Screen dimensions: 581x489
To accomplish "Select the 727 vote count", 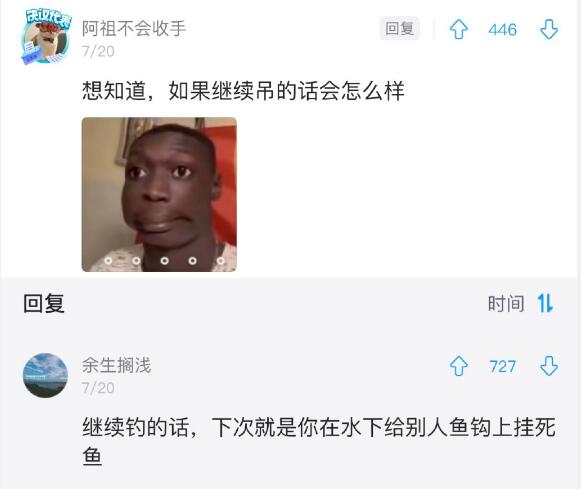I will pos(503,366).
